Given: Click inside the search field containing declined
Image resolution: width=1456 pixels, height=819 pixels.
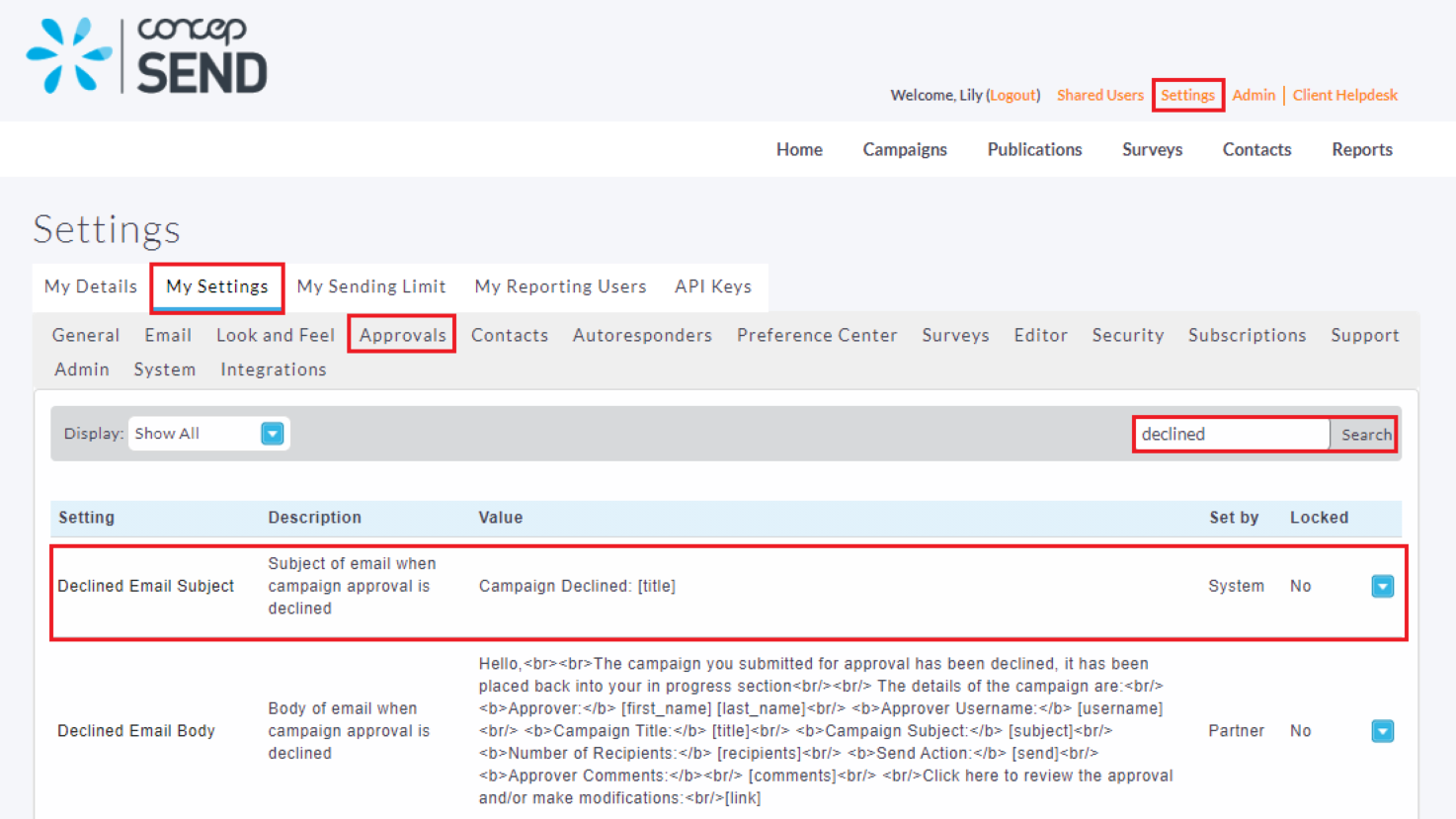Looking at the screenshot, I should (1230, 433).
